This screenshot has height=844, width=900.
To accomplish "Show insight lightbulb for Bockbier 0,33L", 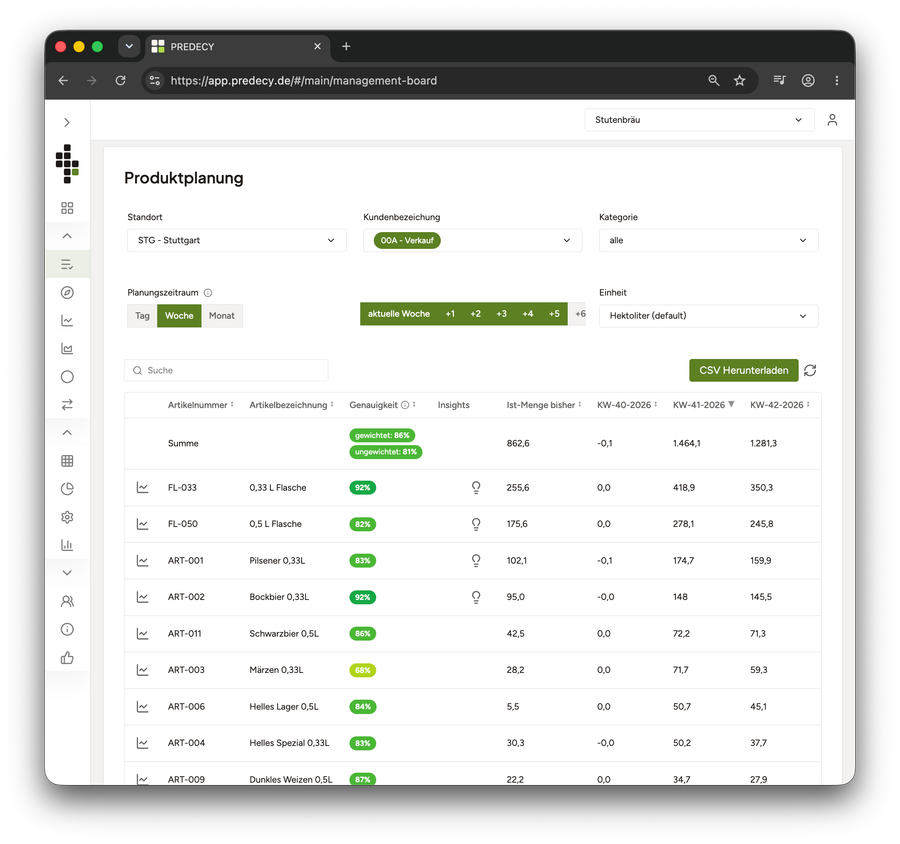I will click(476, 597).
